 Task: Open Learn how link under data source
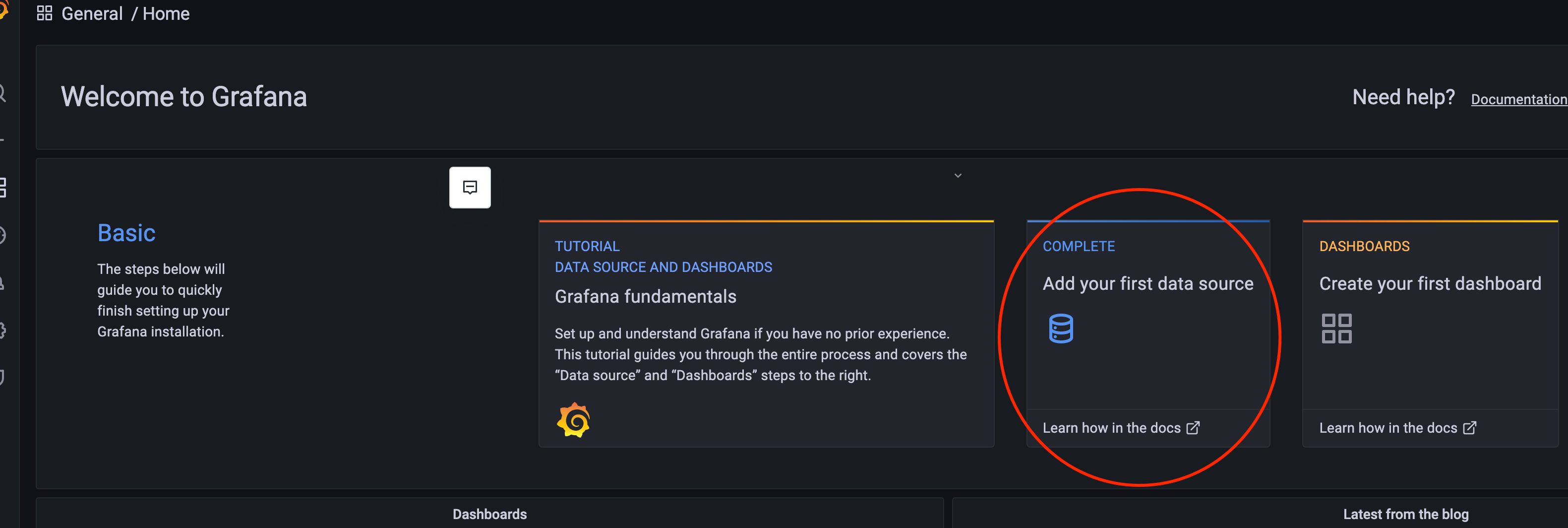click(1121, 428)
